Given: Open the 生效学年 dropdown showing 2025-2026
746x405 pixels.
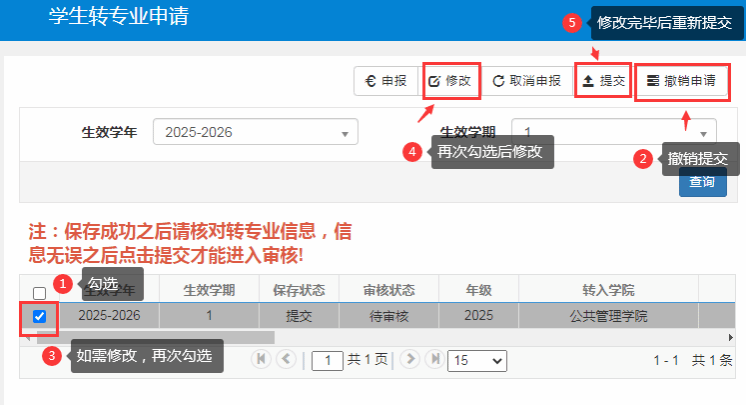Looking at the screenshot, I should coord(255,132).
